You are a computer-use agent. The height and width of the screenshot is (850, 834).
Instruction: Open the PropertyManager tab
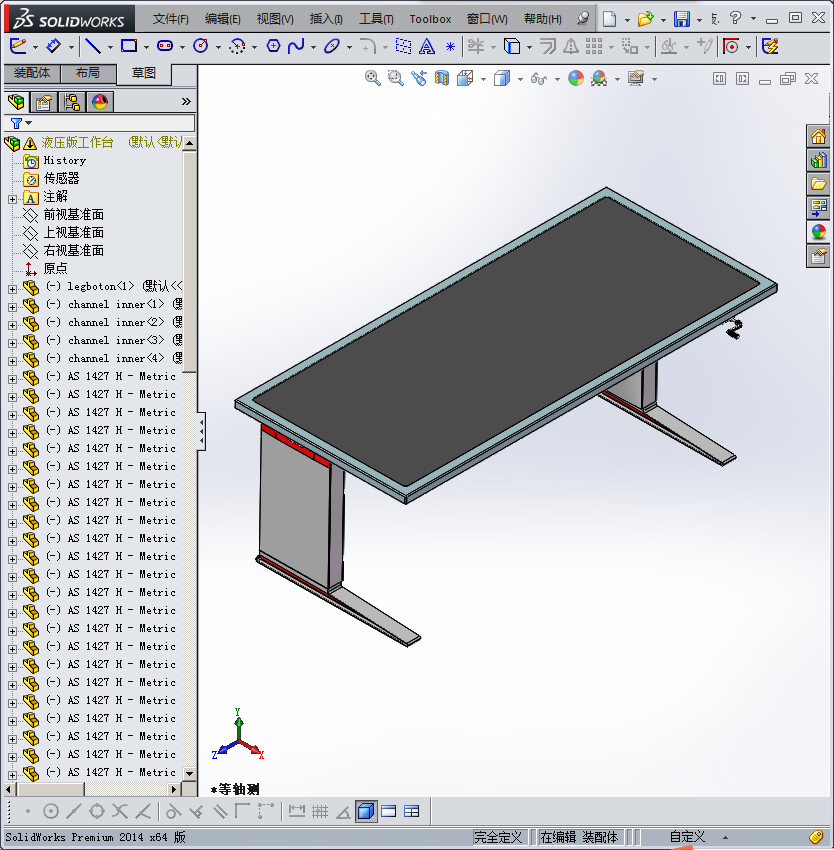[43, 102]
